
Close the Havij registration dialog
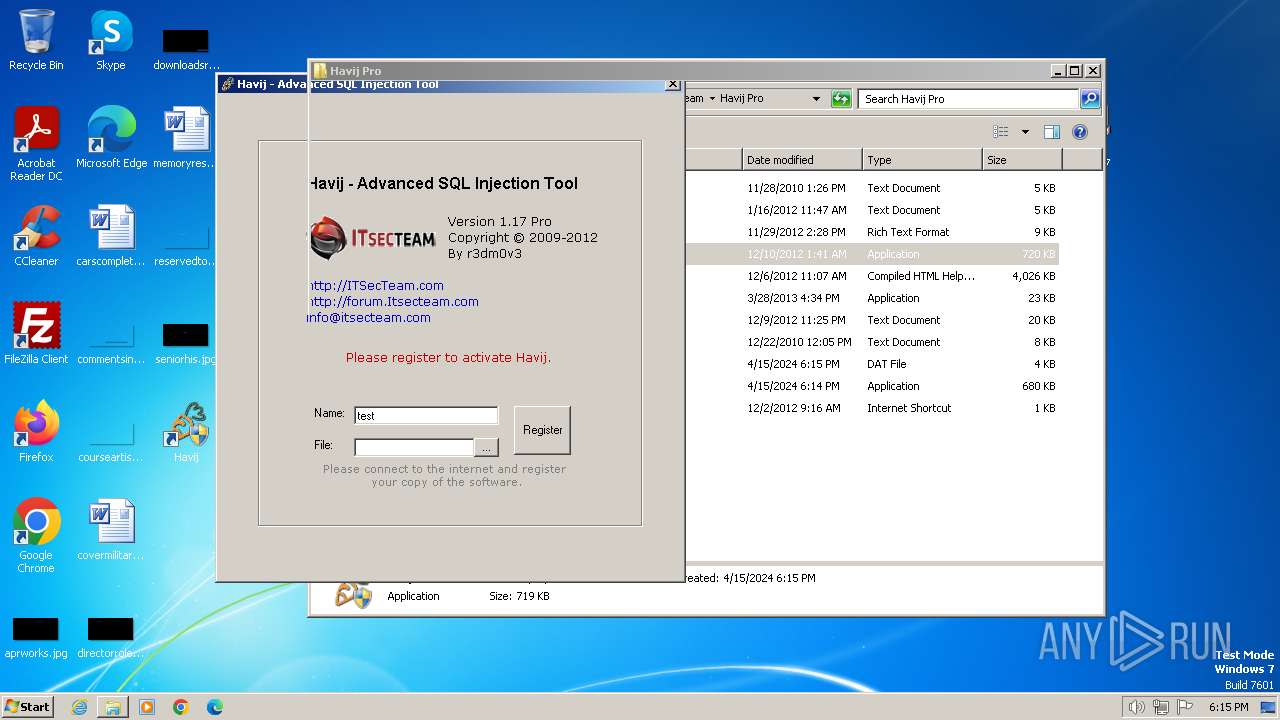click(x=673, y=84)
